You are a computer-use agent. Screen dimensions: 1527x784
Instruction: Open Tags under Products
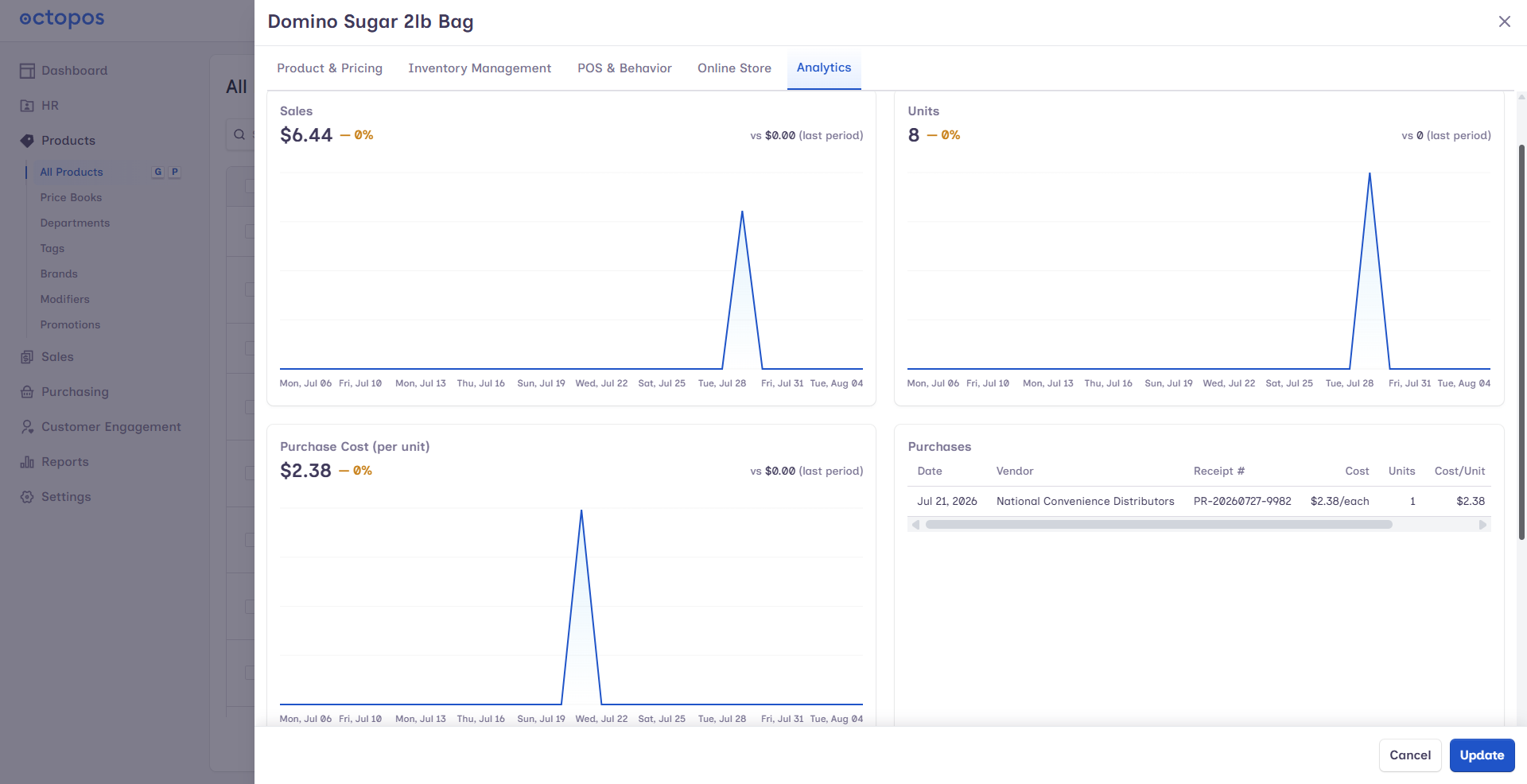(x=52, y=248)
